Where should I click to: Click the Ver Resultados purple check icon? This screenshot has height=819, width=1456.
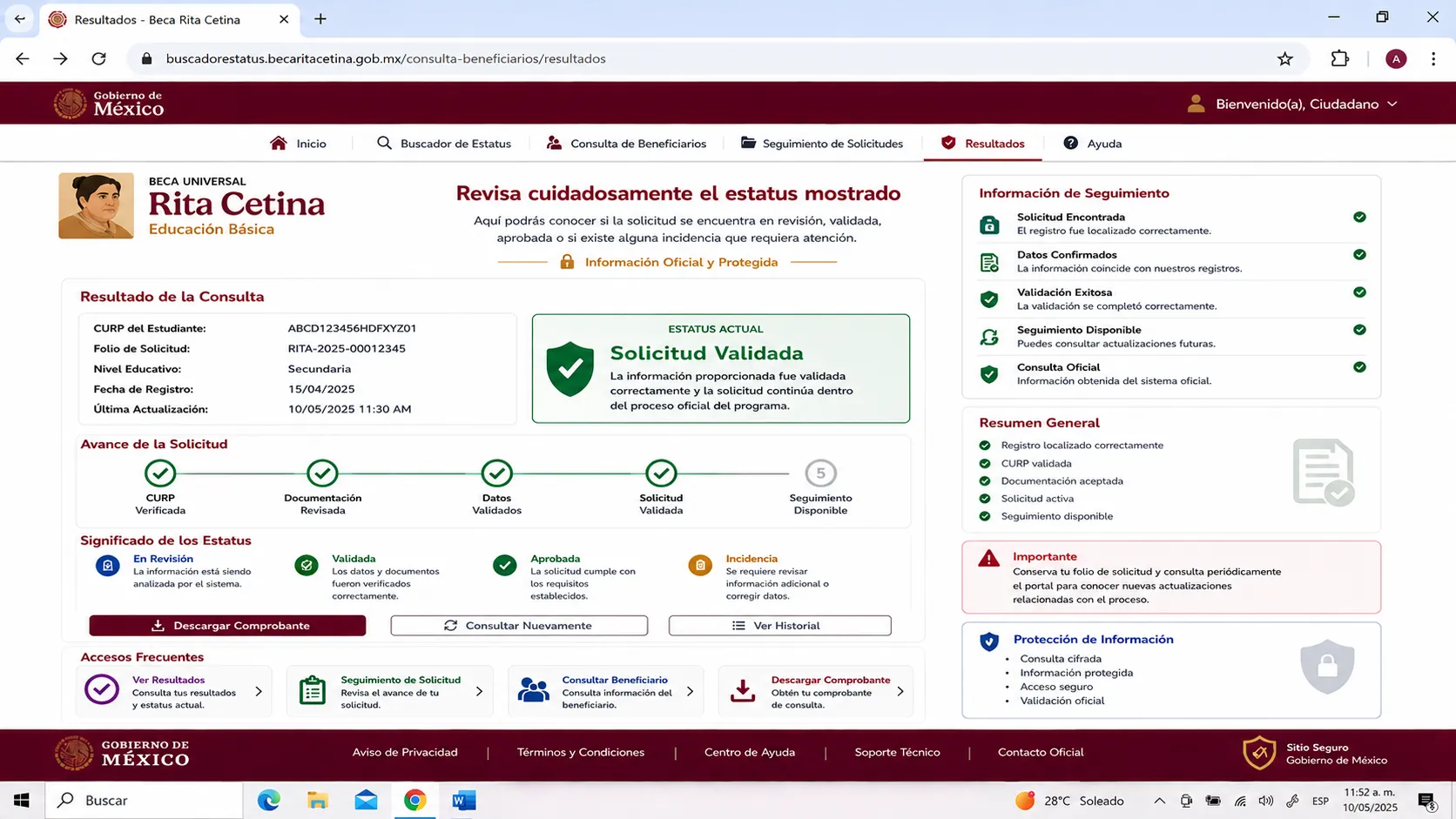[102, 689]
